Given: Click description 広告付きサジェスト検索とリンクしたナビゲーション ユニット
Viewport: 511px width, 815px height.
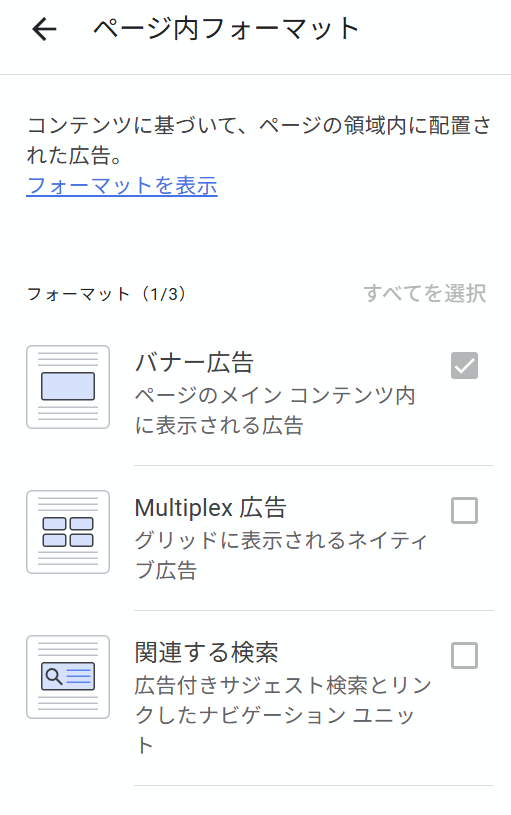Looking at the screenshot, I should pos(283,715).
